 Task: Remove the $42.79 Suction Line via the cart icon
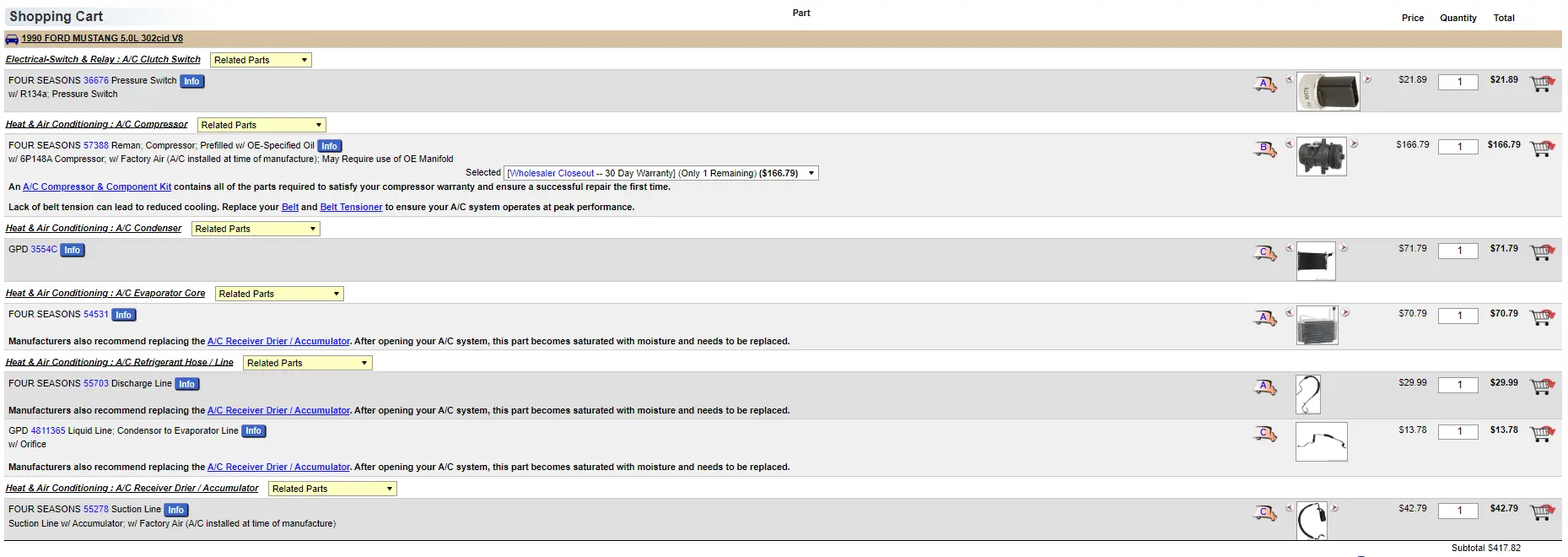(x=1543, y=512)
